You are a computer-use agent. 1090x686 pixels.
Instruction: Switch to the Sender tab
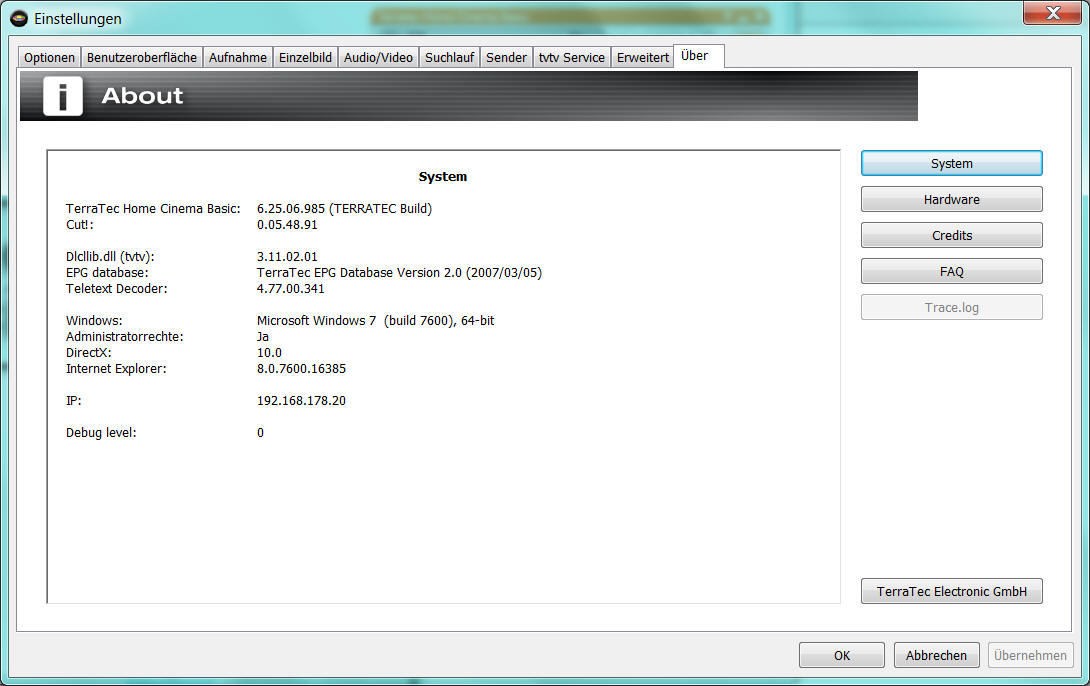(x=506, y=57)
